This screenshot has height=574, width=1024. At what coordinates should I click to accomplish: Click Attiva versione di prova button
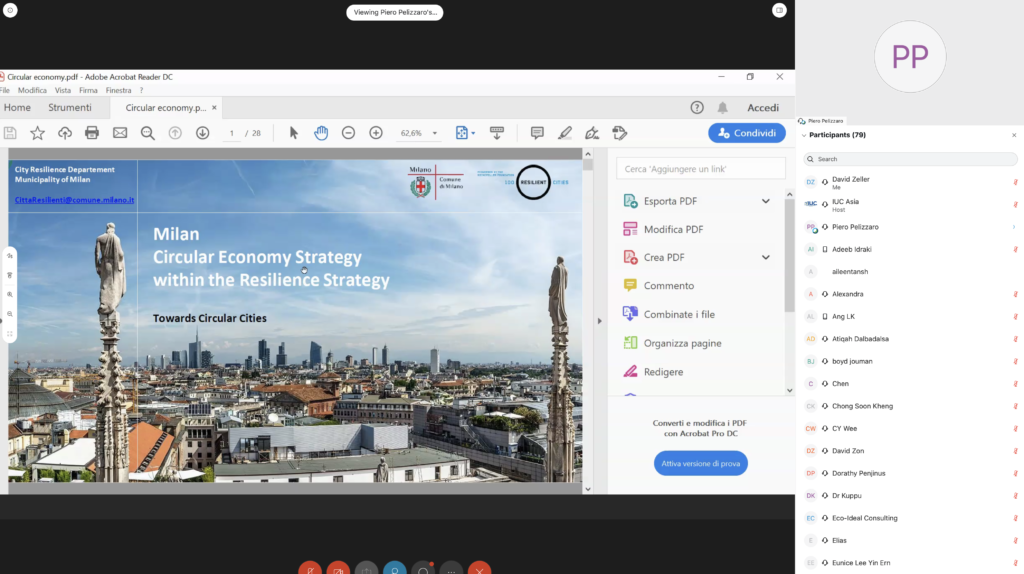[700, 464]
